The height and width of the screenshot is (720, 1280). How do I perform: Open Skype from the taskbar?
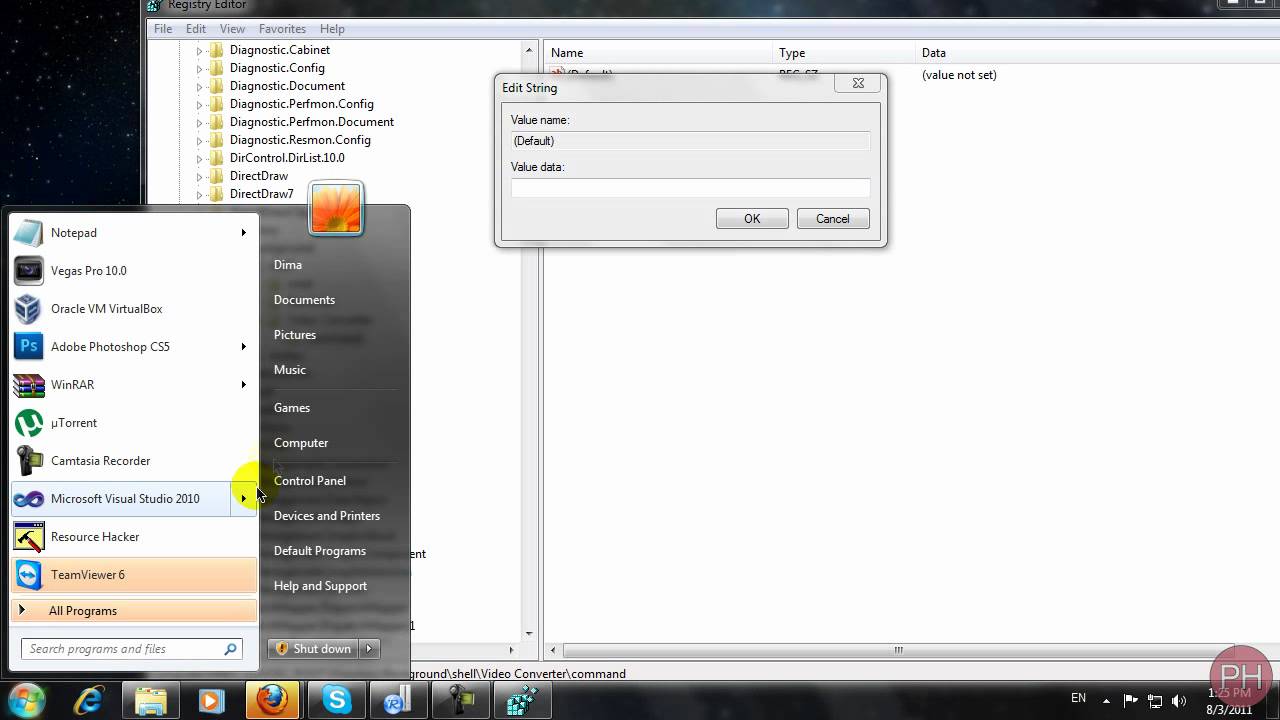pyautogui.click(x=336, y=701)
